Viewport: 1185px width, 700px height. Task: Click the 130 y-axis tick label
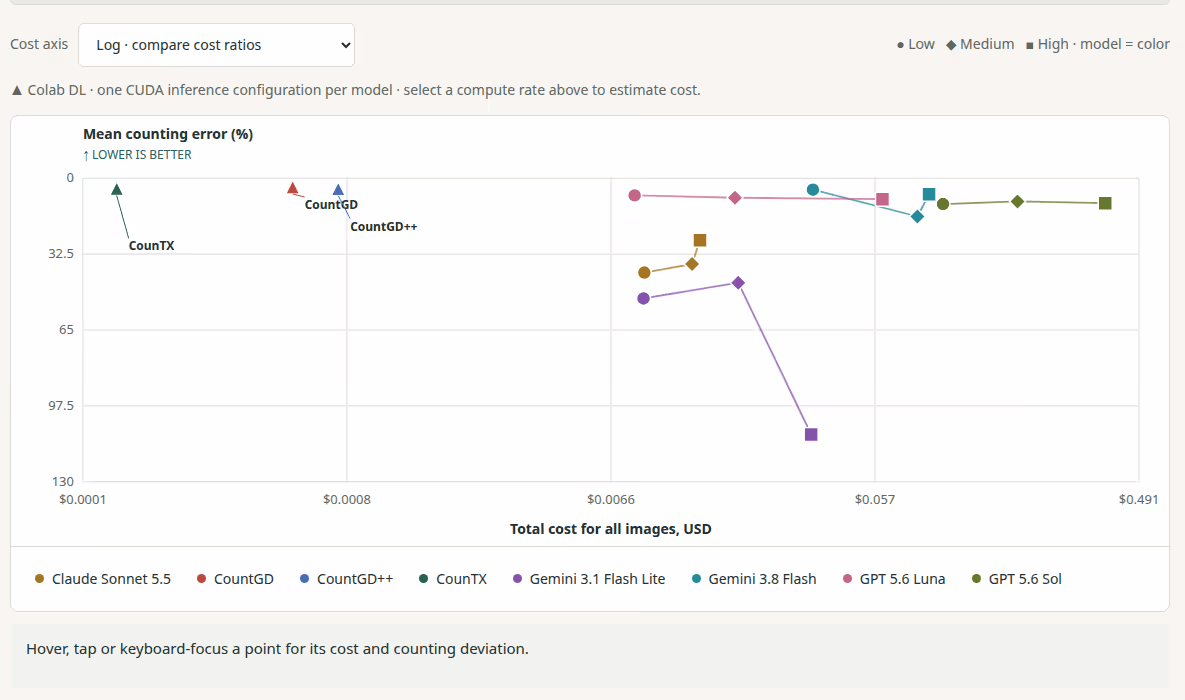(63, 482)
